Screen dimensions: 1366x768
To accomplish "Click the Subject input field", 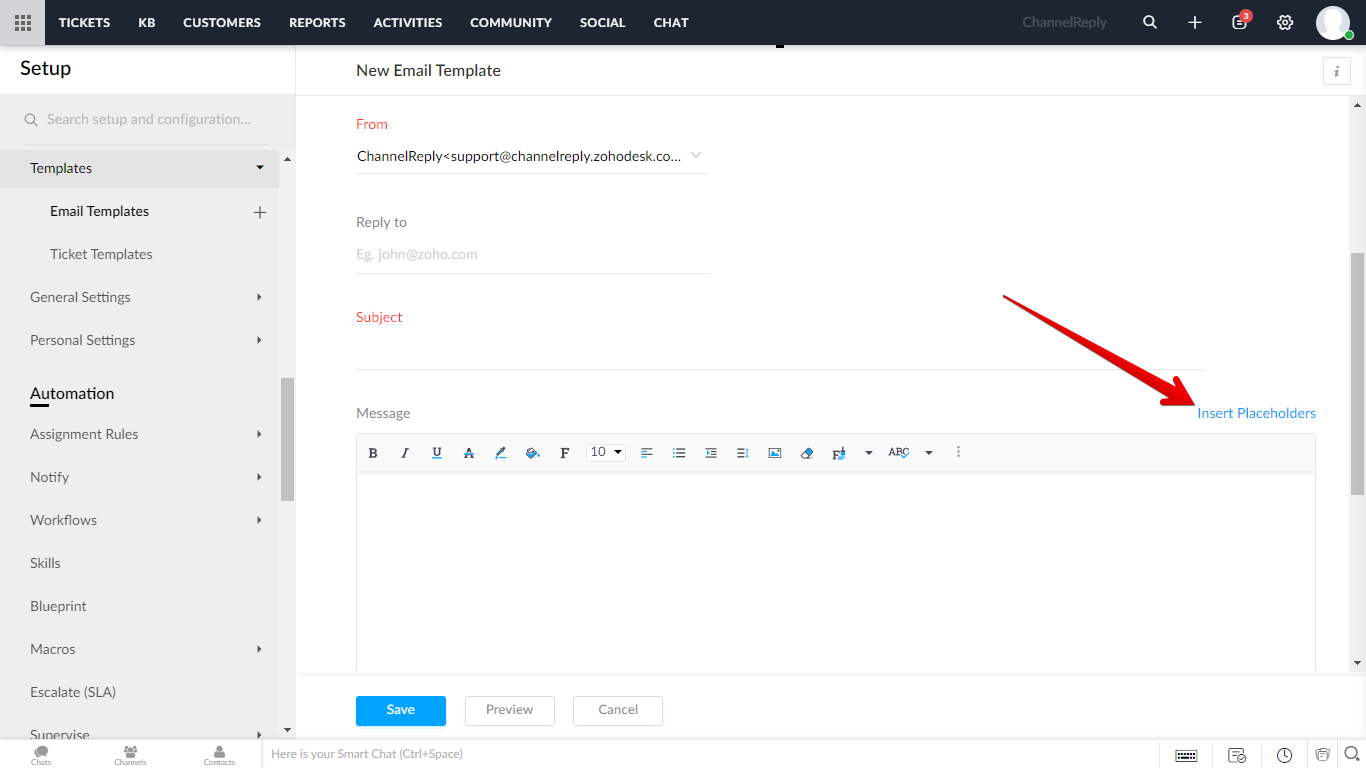I will coord(778,352).
